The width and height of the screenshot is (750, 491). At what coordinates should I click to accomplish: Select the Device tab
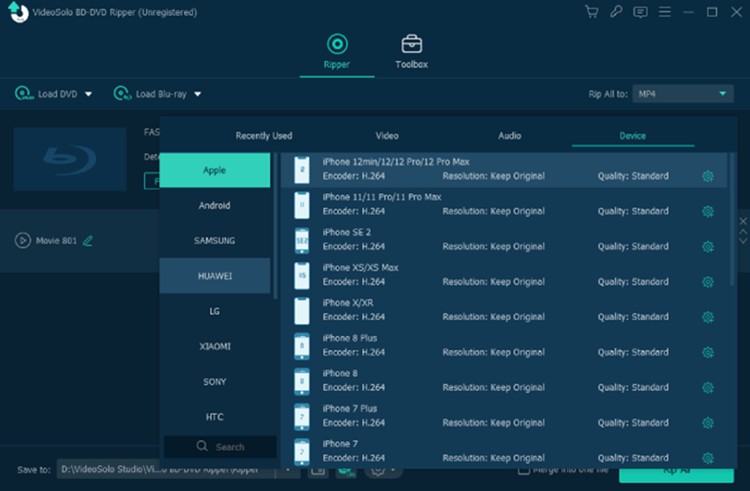632,136
